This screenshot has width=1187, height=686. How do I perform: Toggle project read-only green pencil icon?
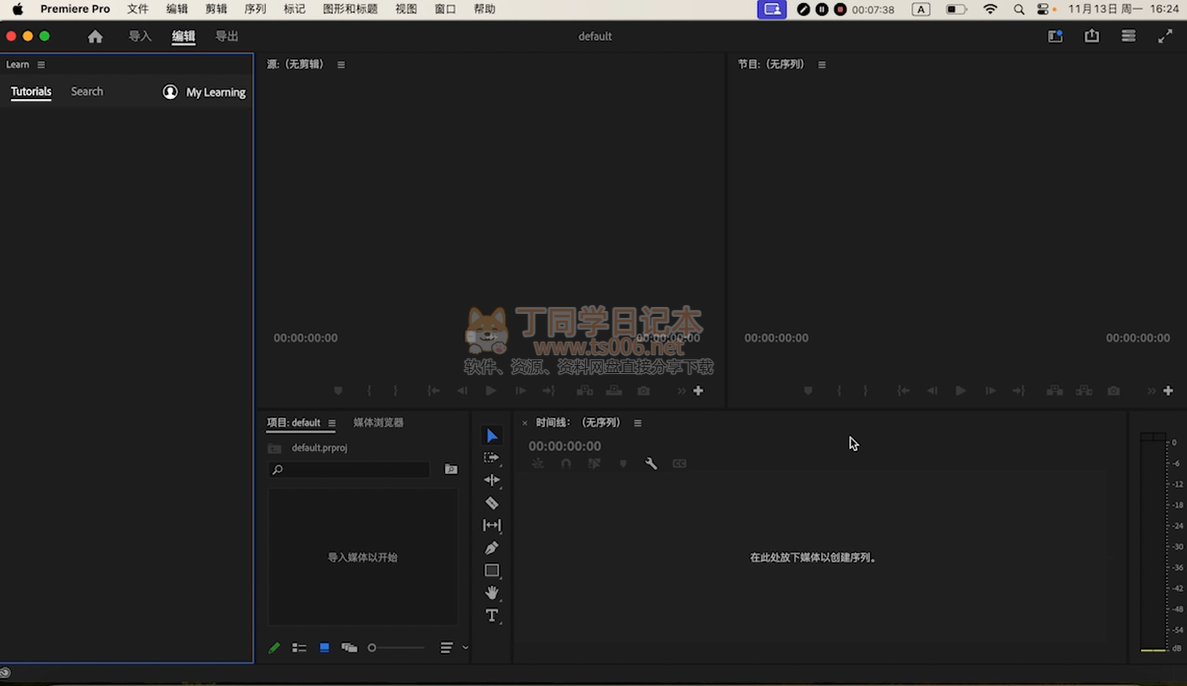click(274, 648)
